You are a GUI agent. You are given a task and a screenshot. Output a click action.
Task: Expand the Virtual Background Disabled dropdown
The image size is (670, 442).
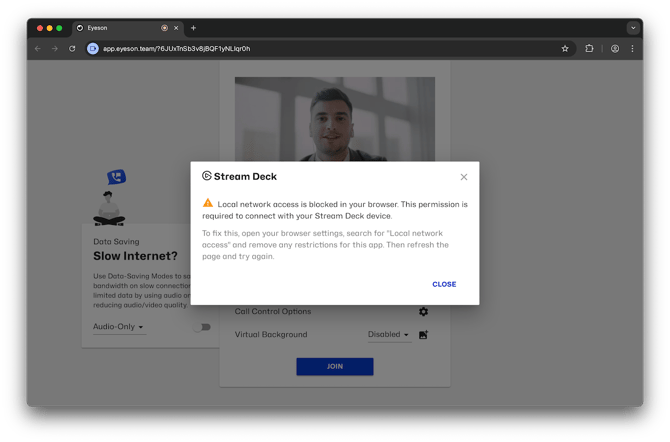389,335
